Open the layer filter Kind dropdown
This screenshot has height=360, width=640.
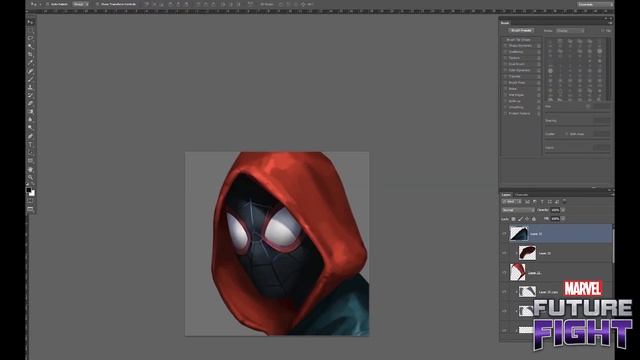coord(511,202)
